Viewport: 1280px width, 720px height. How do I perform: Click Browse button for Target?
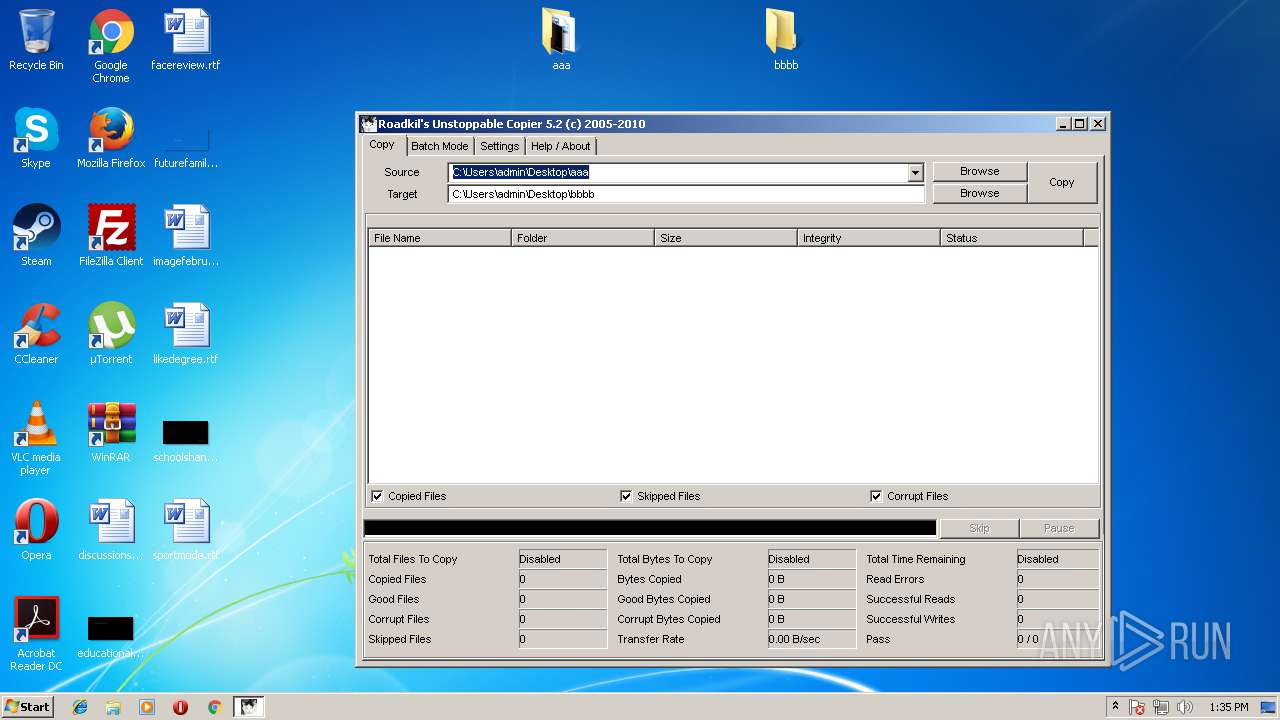pyautogui.click(x=979, y=193)
